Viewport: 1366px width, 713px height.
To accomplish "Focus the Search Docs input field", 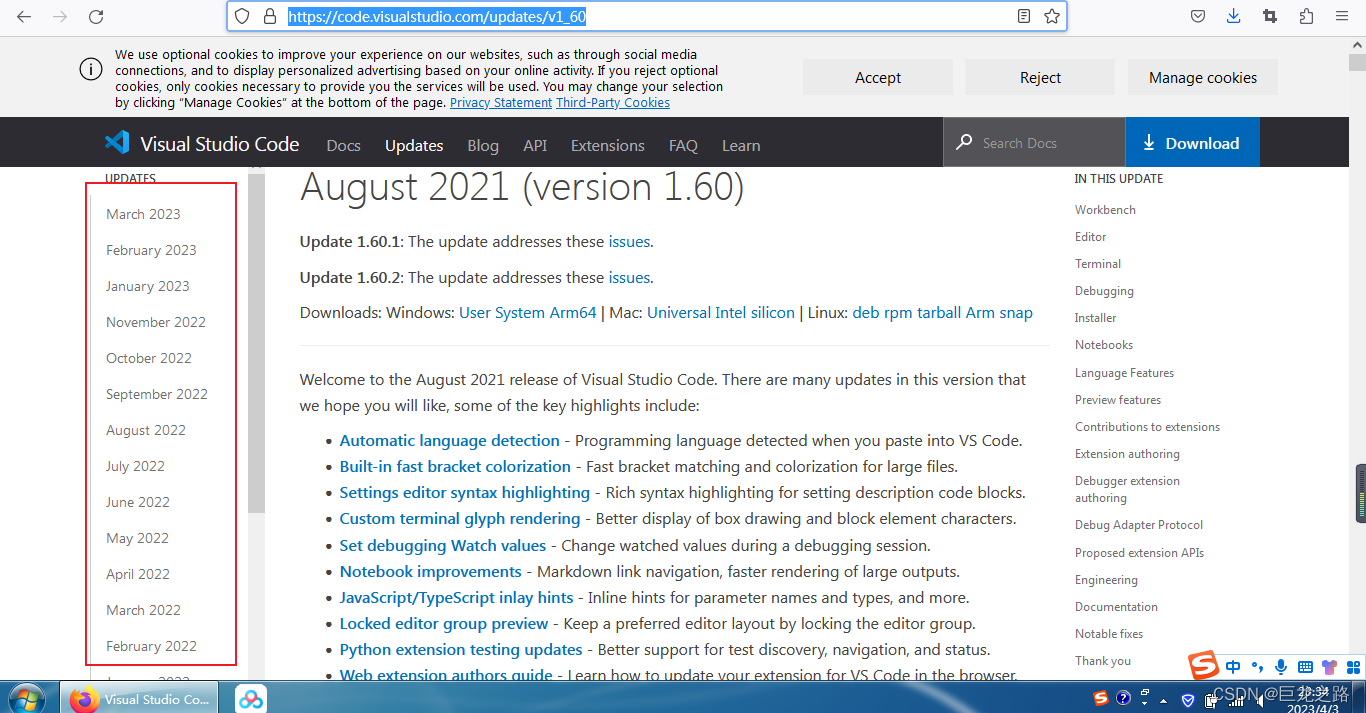I will (x=1034, y=143).
